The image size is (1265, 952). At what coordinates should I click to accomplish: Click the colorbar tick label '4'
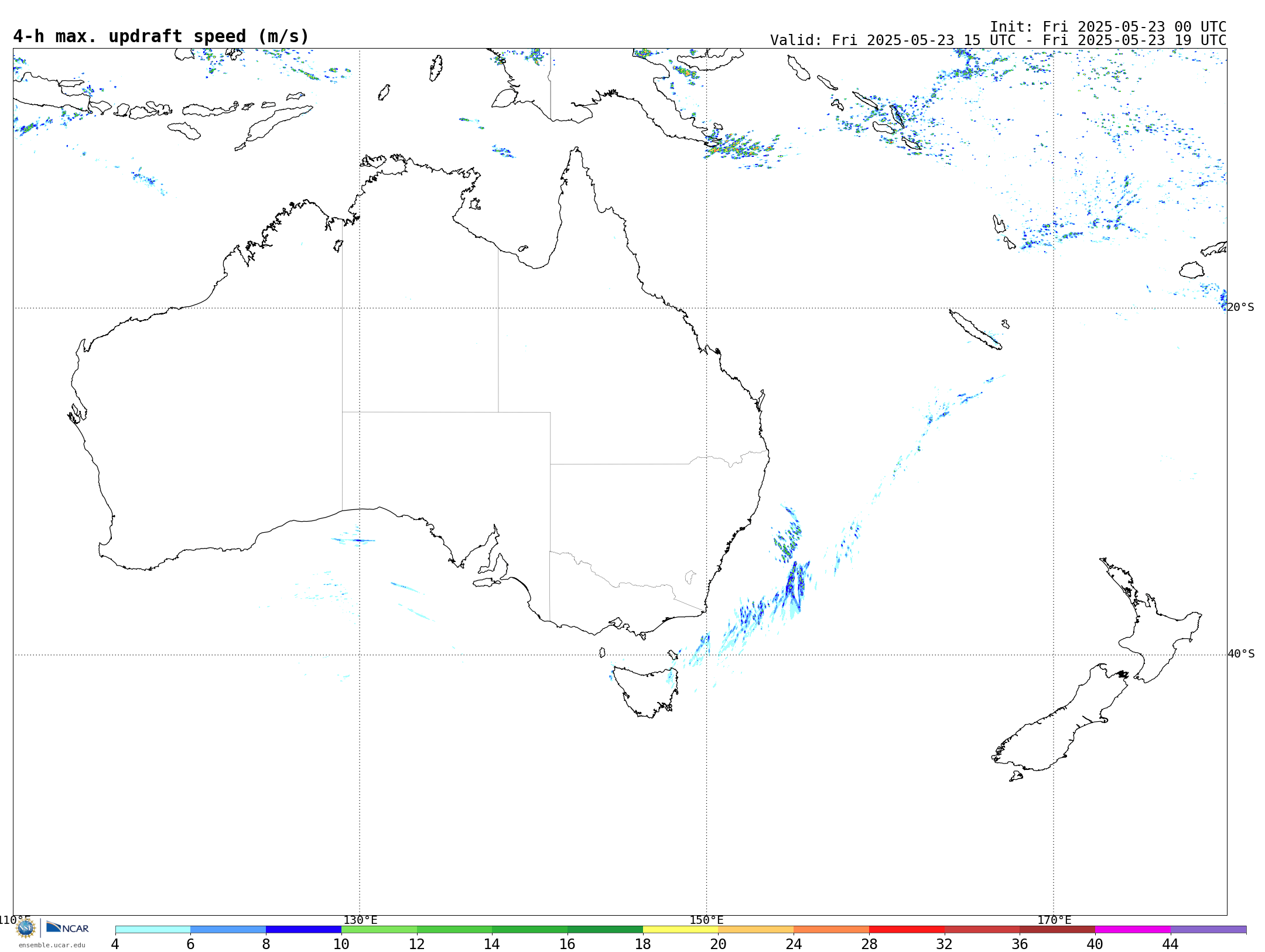tap(115, 944)
